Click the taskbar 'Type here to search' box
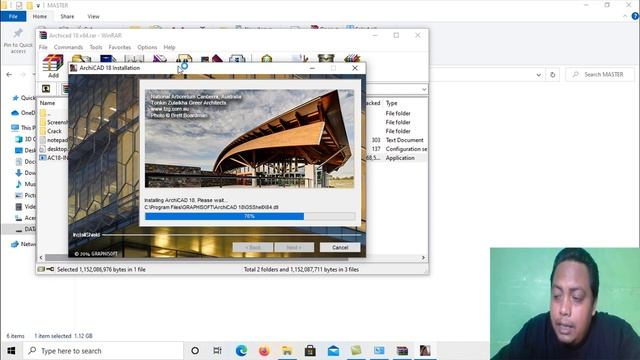 click(x=103, y=351)
